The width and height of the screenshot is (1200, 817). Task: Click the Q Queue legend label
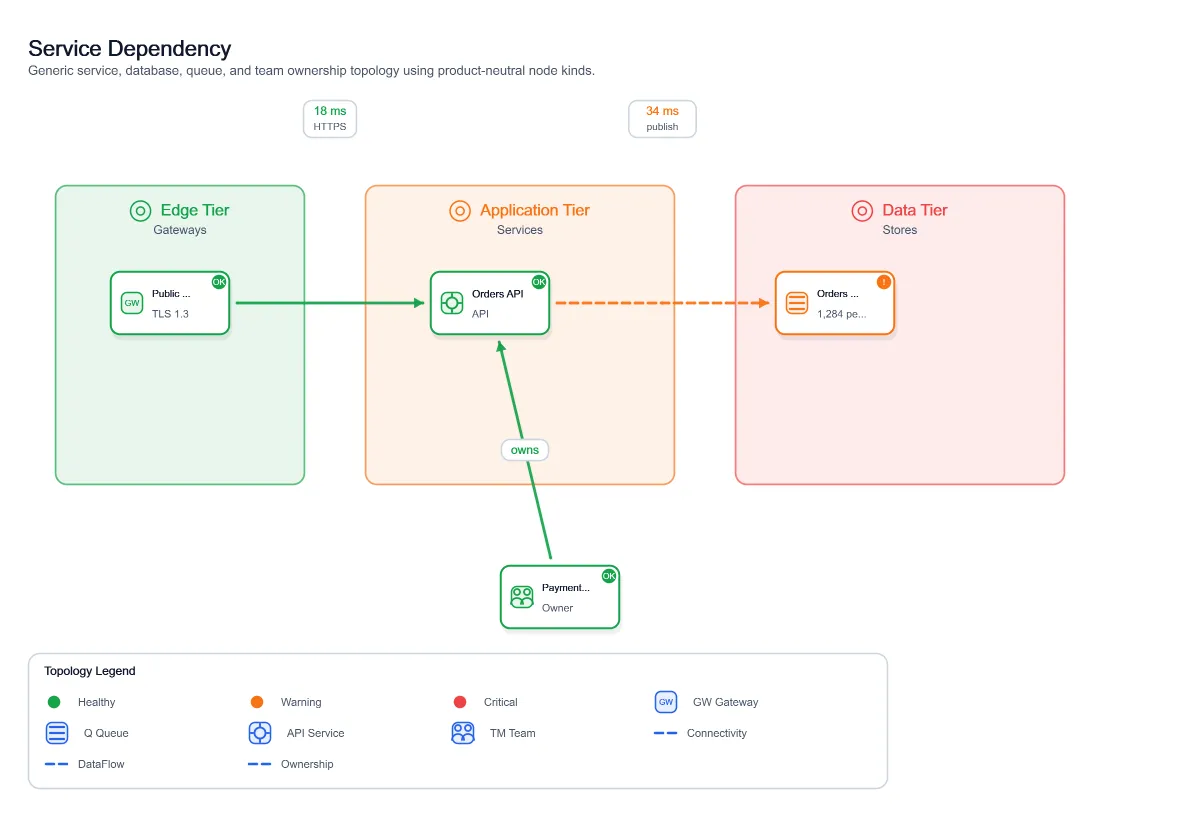coord(106,733)
